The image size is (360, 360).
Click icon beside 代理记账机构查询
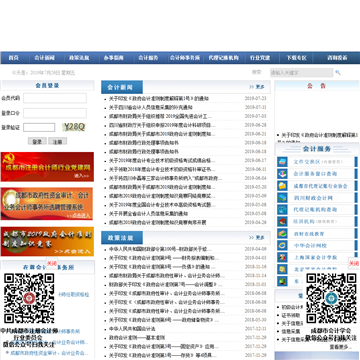click(282, 210)
